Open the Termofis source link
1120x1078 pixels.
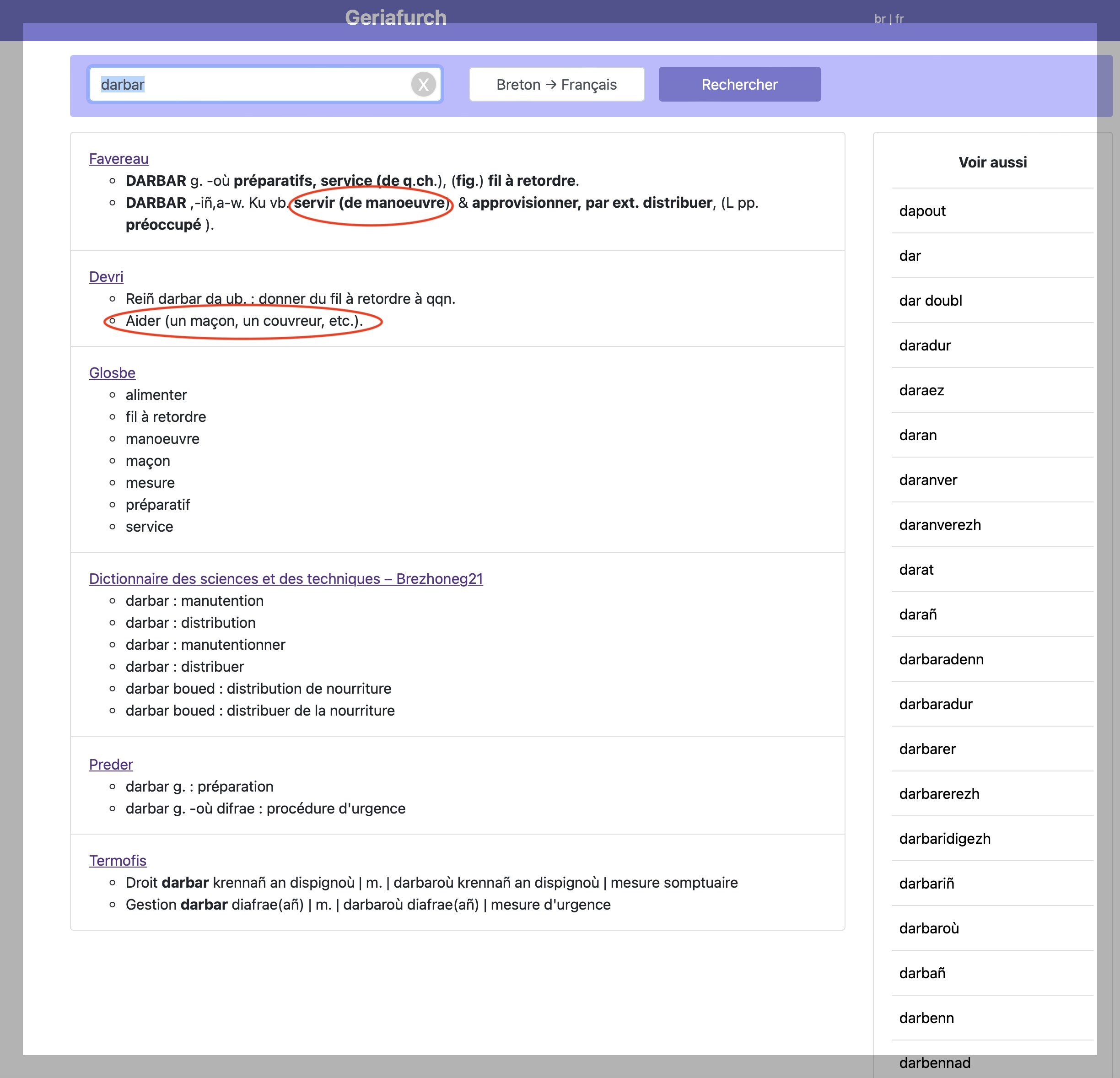coord(118,860)
